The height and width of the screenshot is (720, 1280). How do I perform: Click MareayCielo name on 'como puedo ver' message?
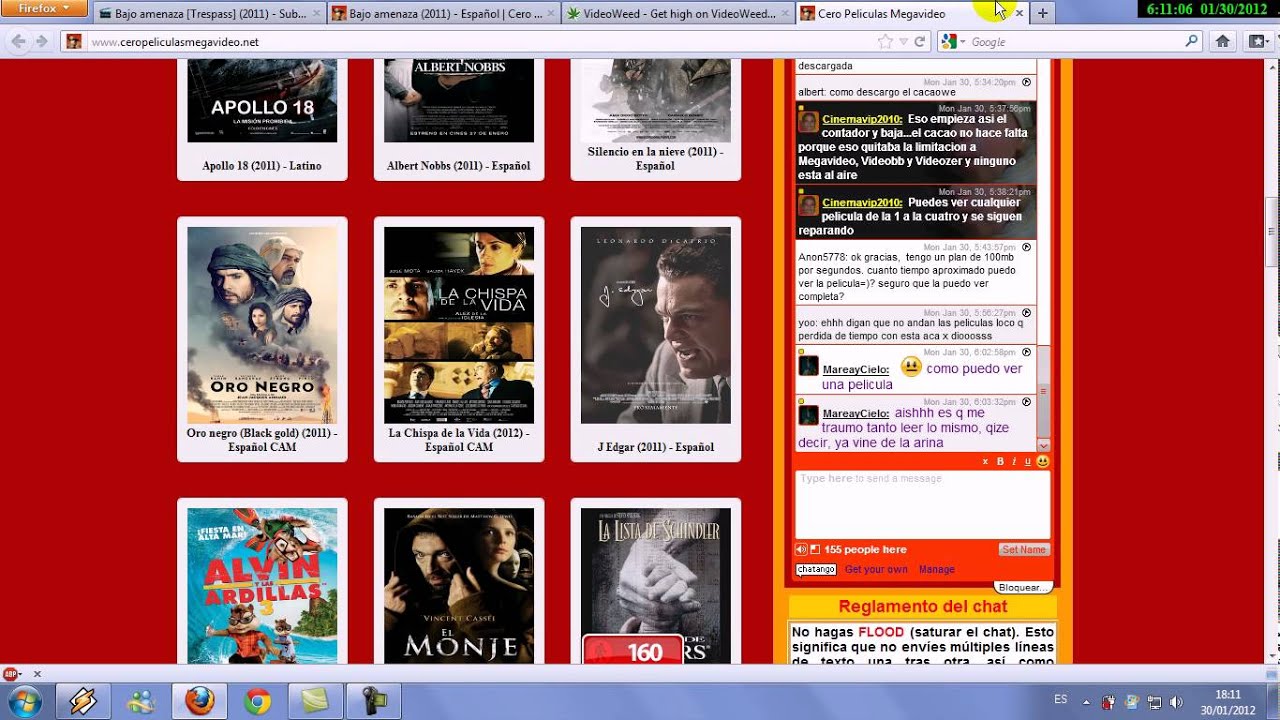point(856,369)
